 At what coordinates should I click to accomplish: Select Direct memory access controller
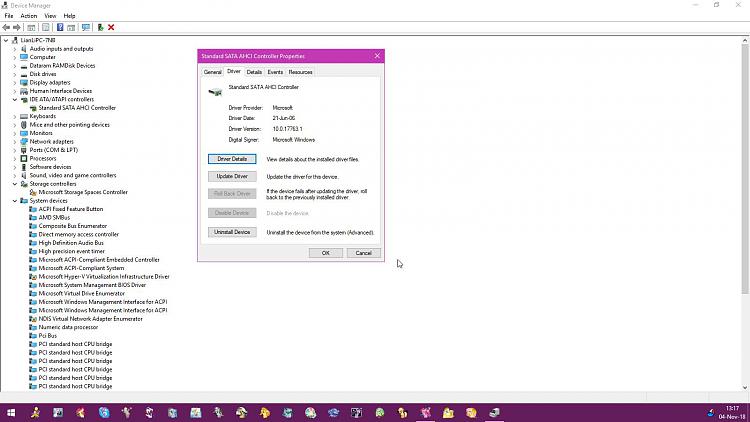(78, 234)
